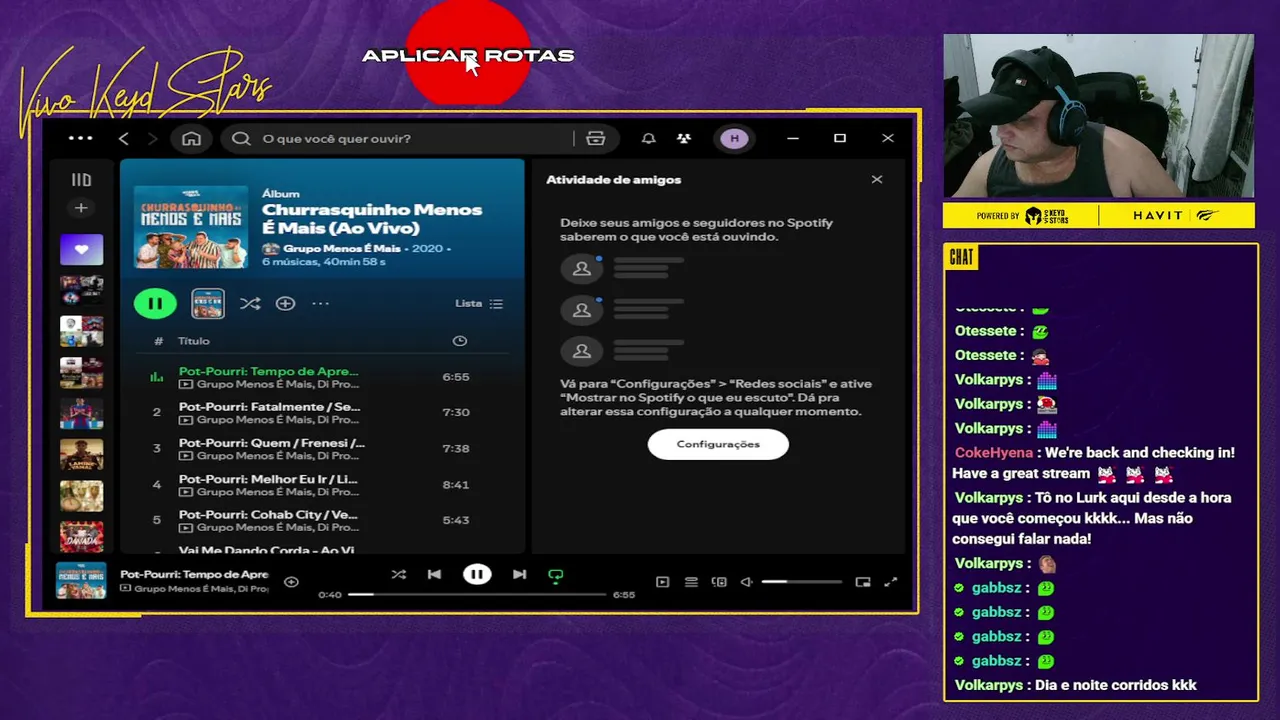Click album preview thumbnail beside pause button
The width and height of the screenshot is (1280, 720).
pyautogui.click(x=208, y=303)
